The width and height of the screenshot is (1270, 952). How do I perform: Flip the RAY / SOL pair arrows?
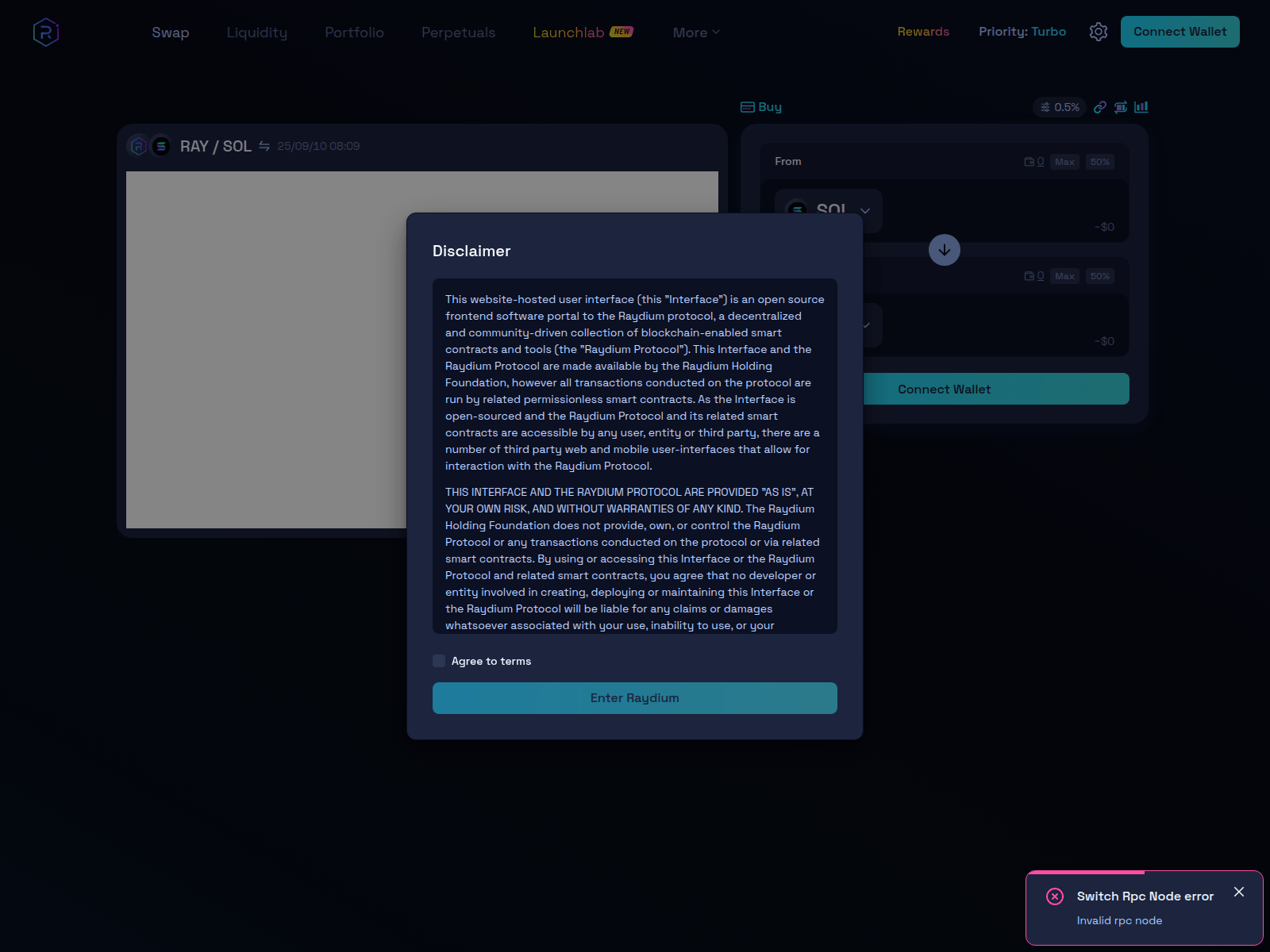(x=264, y=146)
